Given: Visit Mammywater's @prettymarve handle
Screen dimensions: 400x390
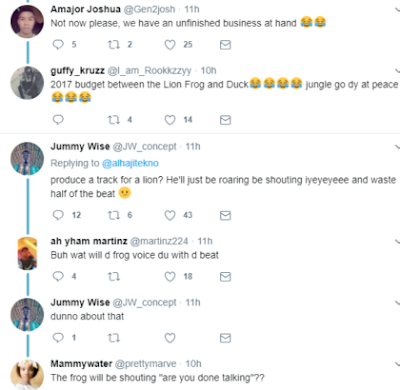Looking at the screenshot, I should [x=145, y=364].
